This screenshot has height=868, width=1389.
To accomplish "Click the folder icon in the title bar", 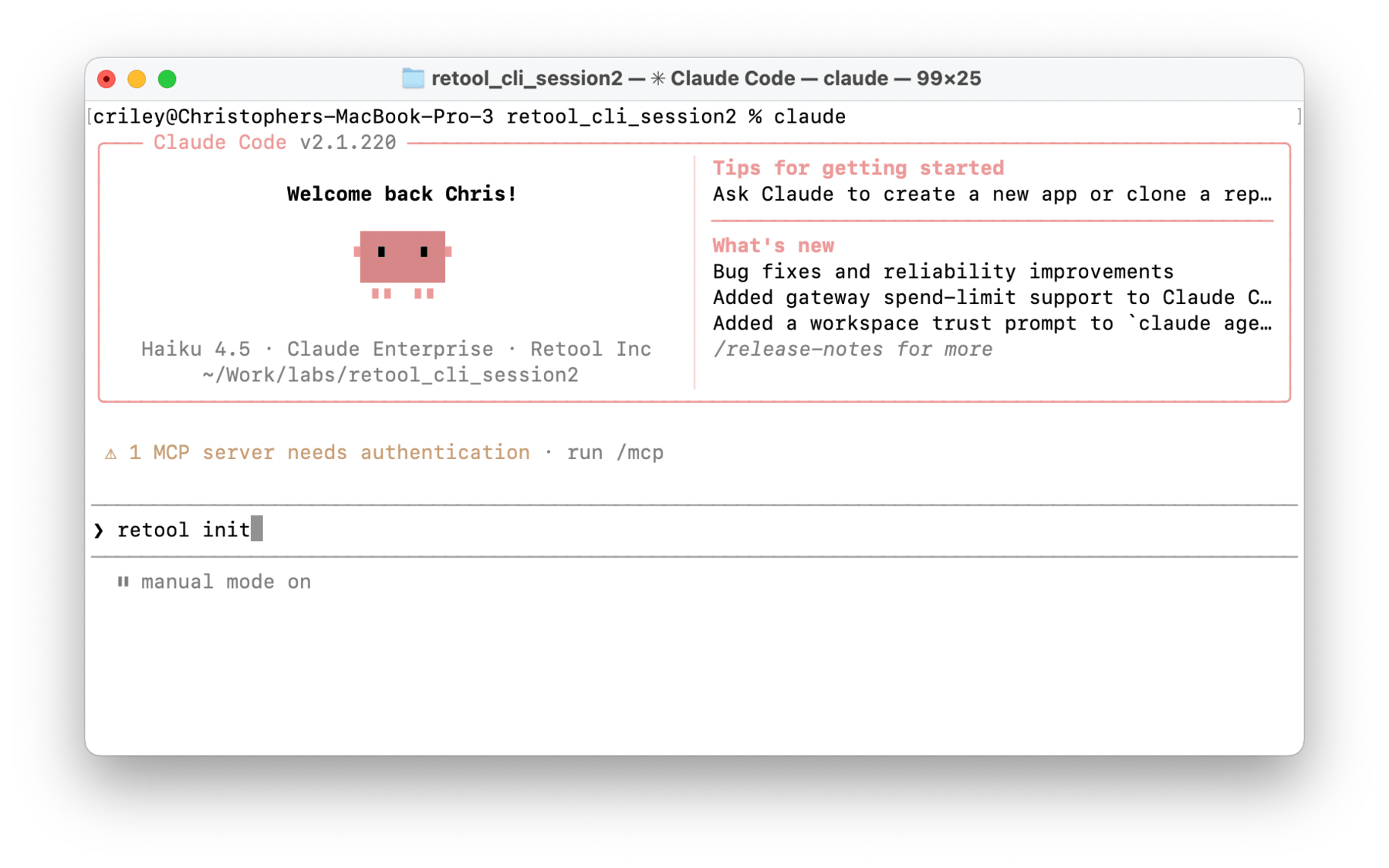I will coord(413,79).
